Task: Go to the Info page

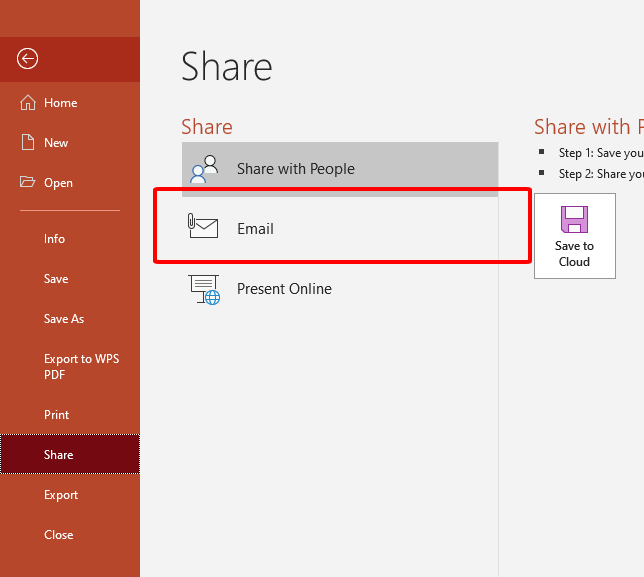Action: 70,239
